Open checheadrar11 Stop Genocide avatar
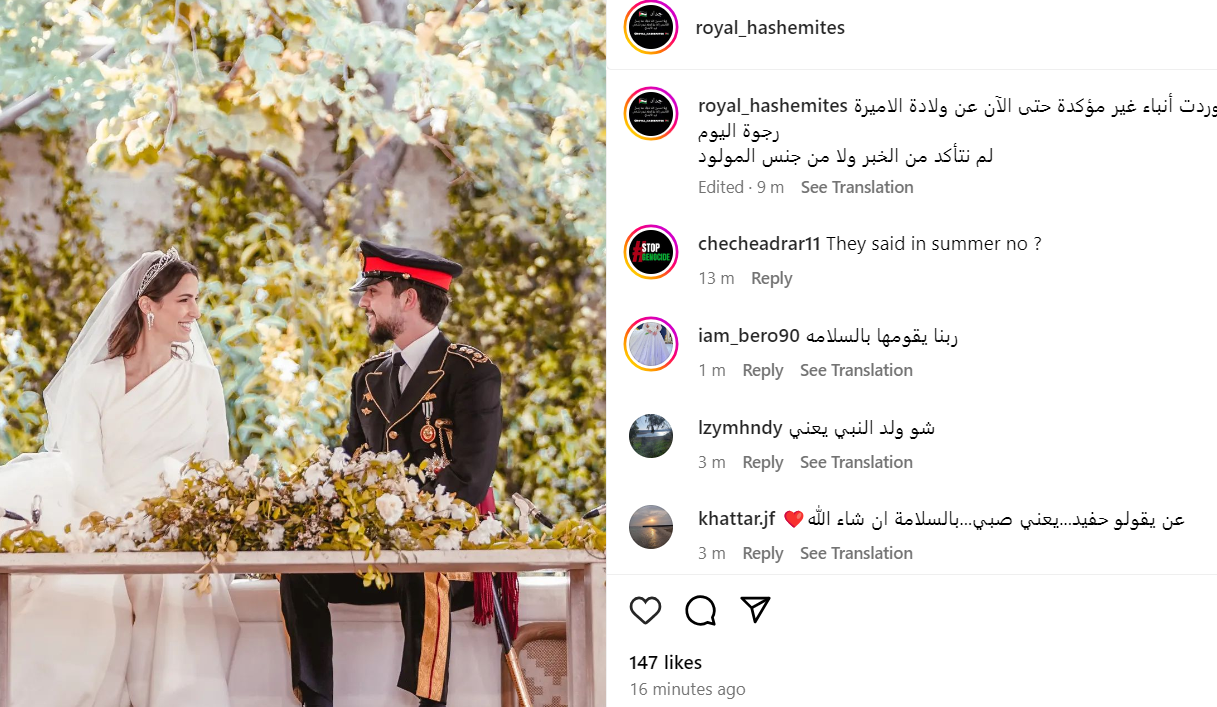The image size is (1217, 707). (x=651, y=252)
